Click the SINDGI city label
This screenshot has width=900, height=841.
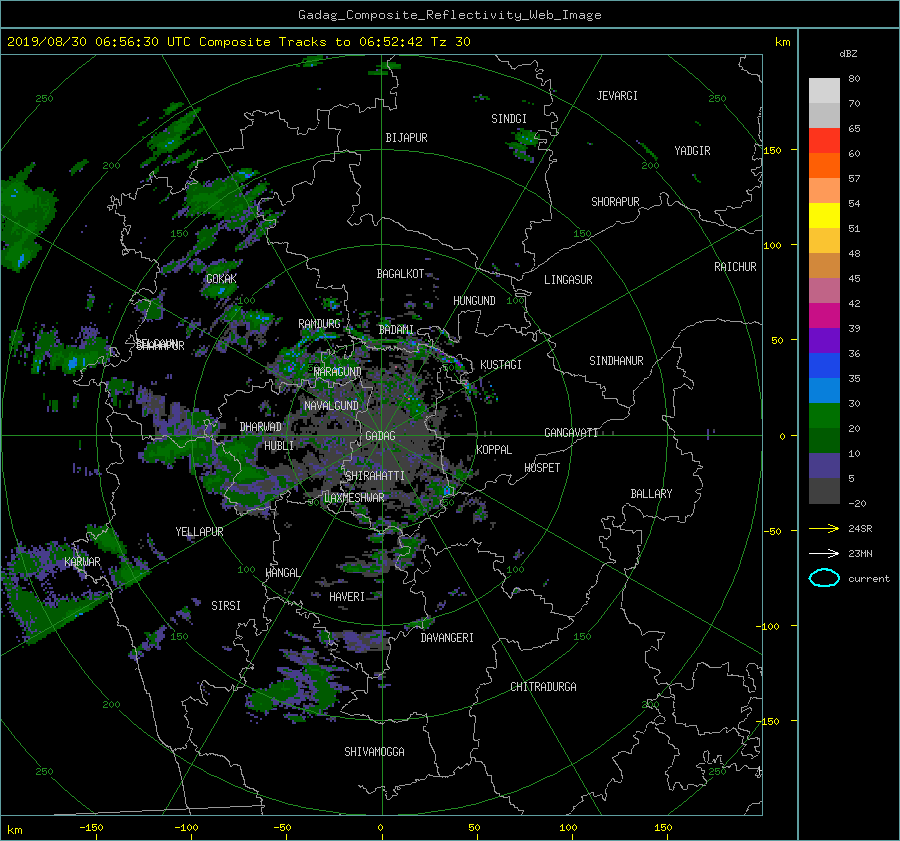[509, 119]
